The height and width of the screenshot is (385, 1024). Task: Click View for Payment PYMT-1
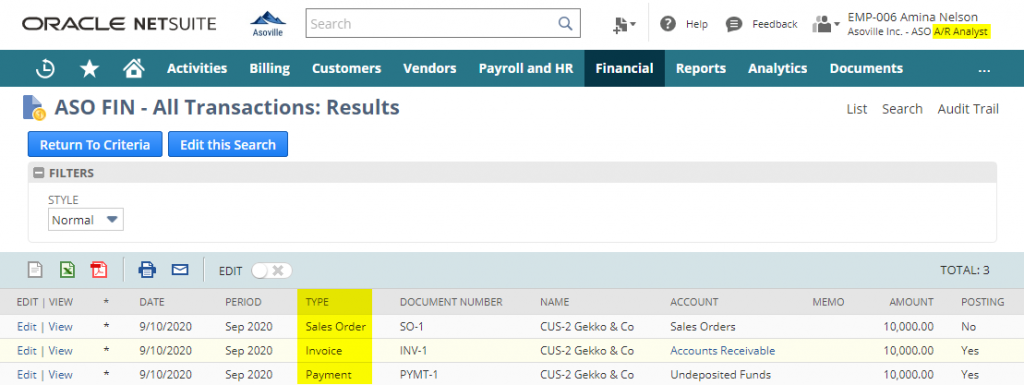point(60,375)
